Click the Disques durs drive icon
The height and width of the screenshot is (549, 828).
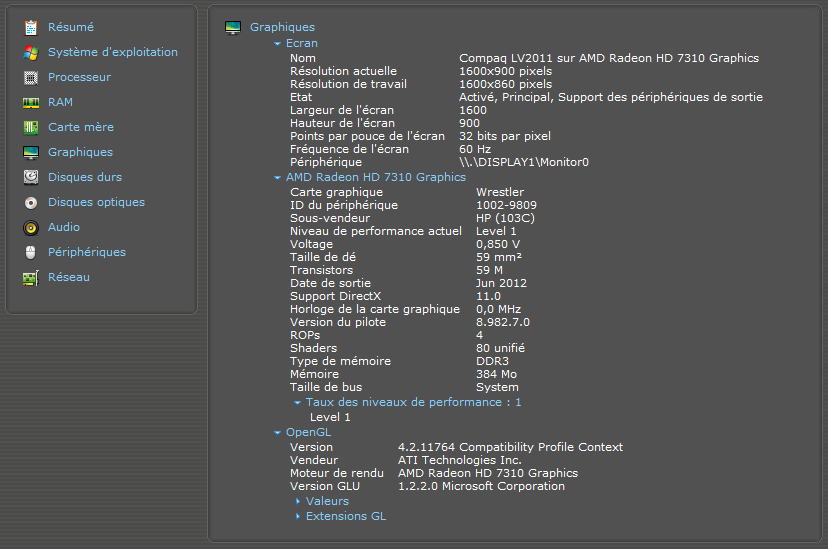click(31, 177)
